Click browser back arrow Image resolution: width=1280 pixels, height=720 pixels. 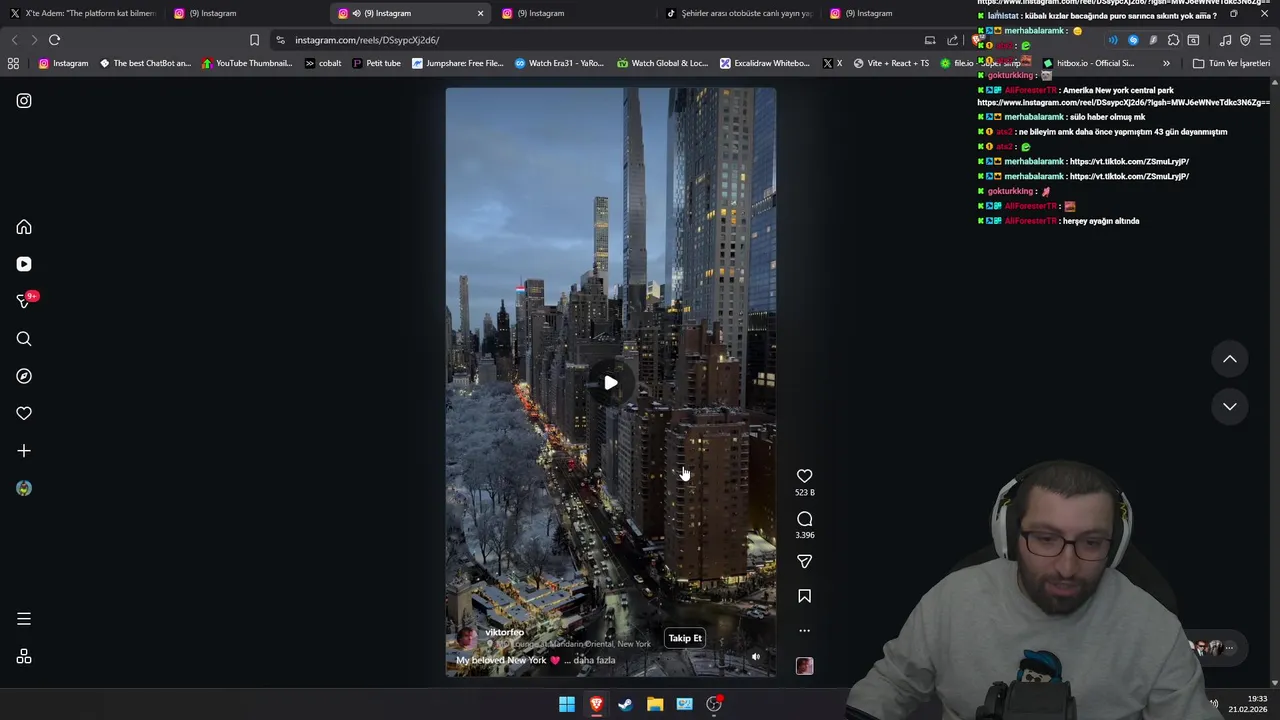tap(14, 40)
